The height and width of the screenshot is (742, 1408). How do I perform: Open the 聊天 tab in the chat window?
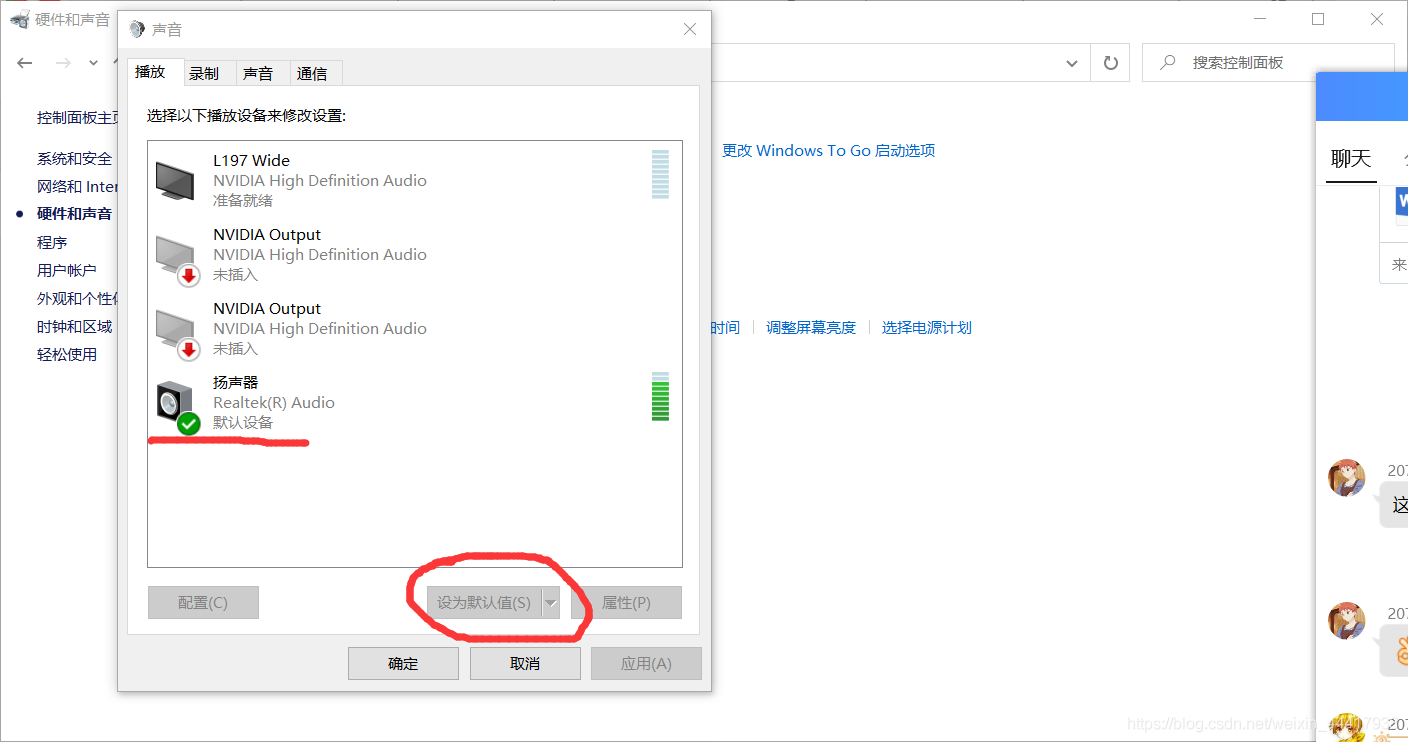point(1351,158)
